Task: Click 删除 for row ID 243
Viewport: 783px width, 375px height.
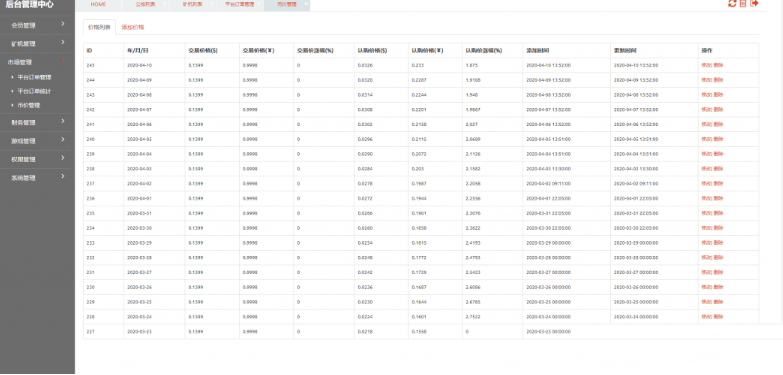Action: [x=718, y=95]
